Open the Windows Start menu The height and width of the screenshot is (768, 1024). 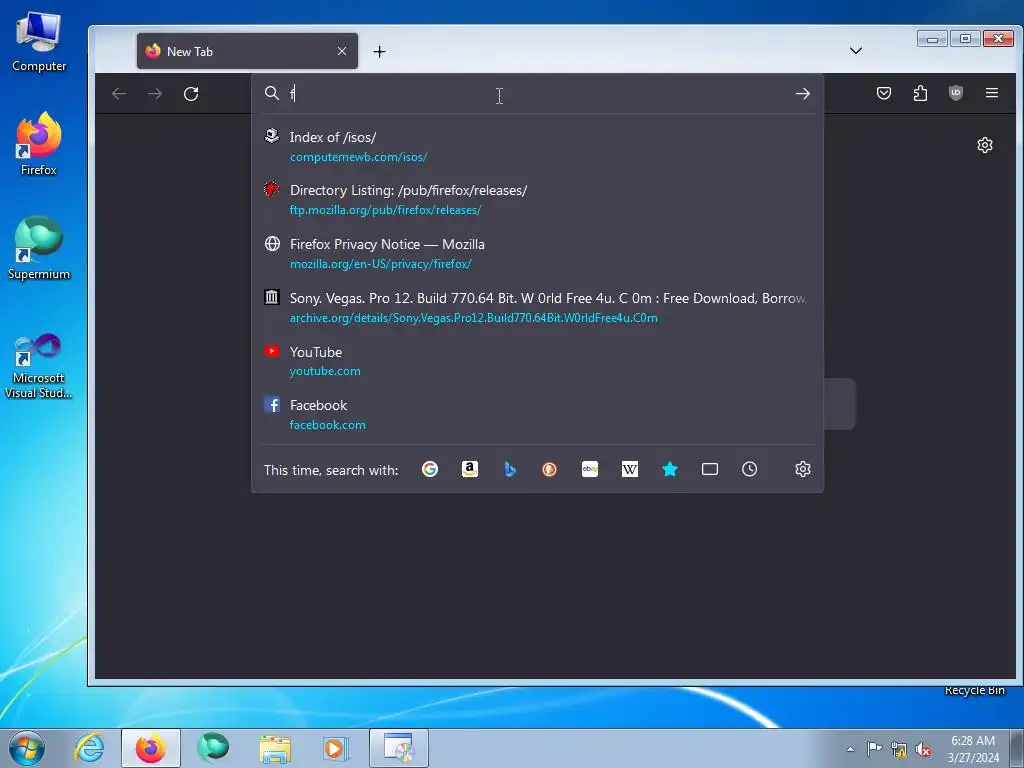[27, 748]
